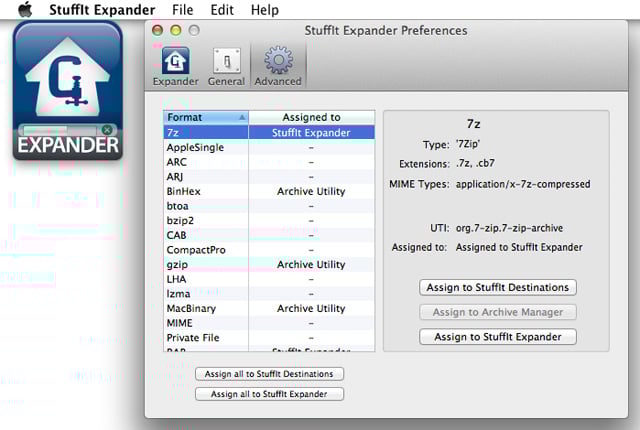Click Assign to StuffIt Expander button
This screenshot has height=430, width=640.
point(498,337)
